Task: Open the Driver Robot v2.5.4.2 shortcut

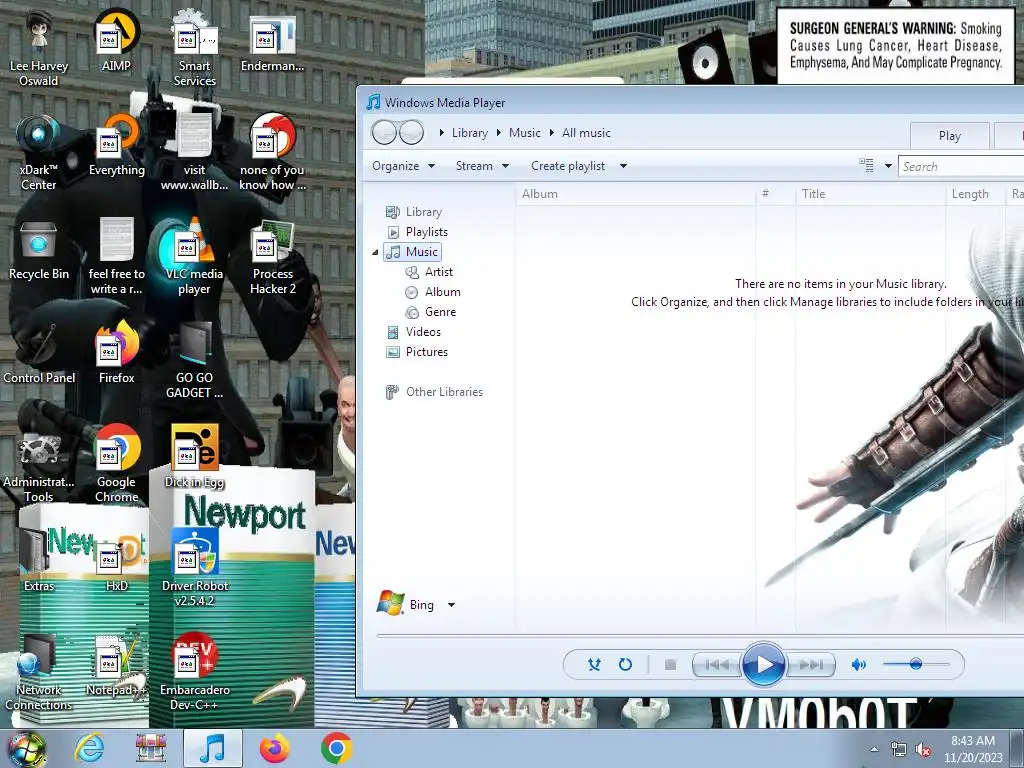Action: pyautogui.click(x=194, y=567)
